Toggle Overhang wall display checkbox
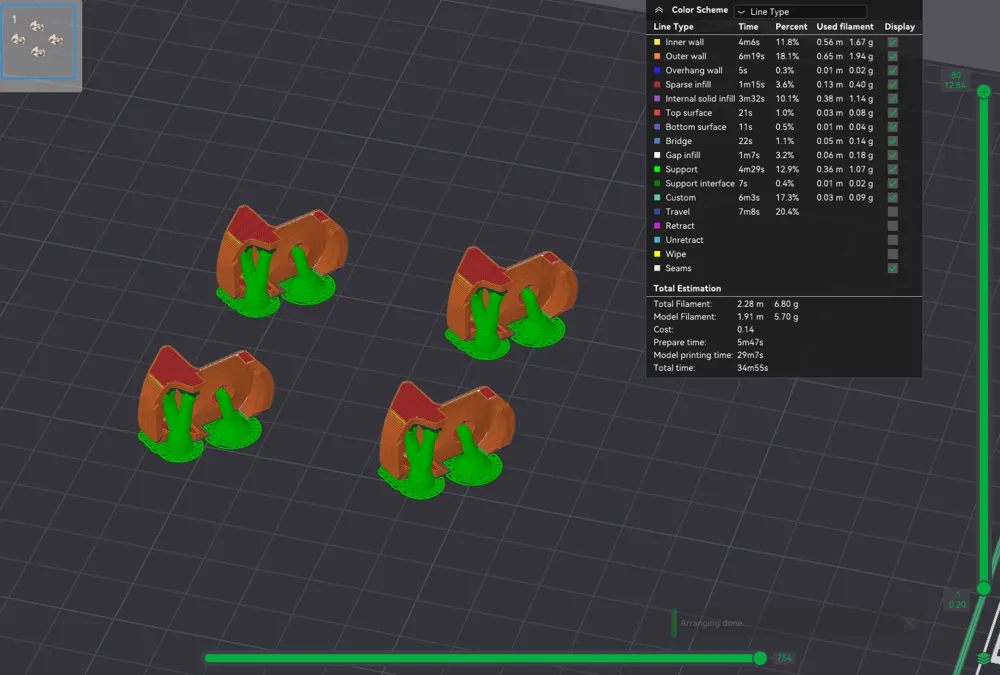 coord(893,70)
